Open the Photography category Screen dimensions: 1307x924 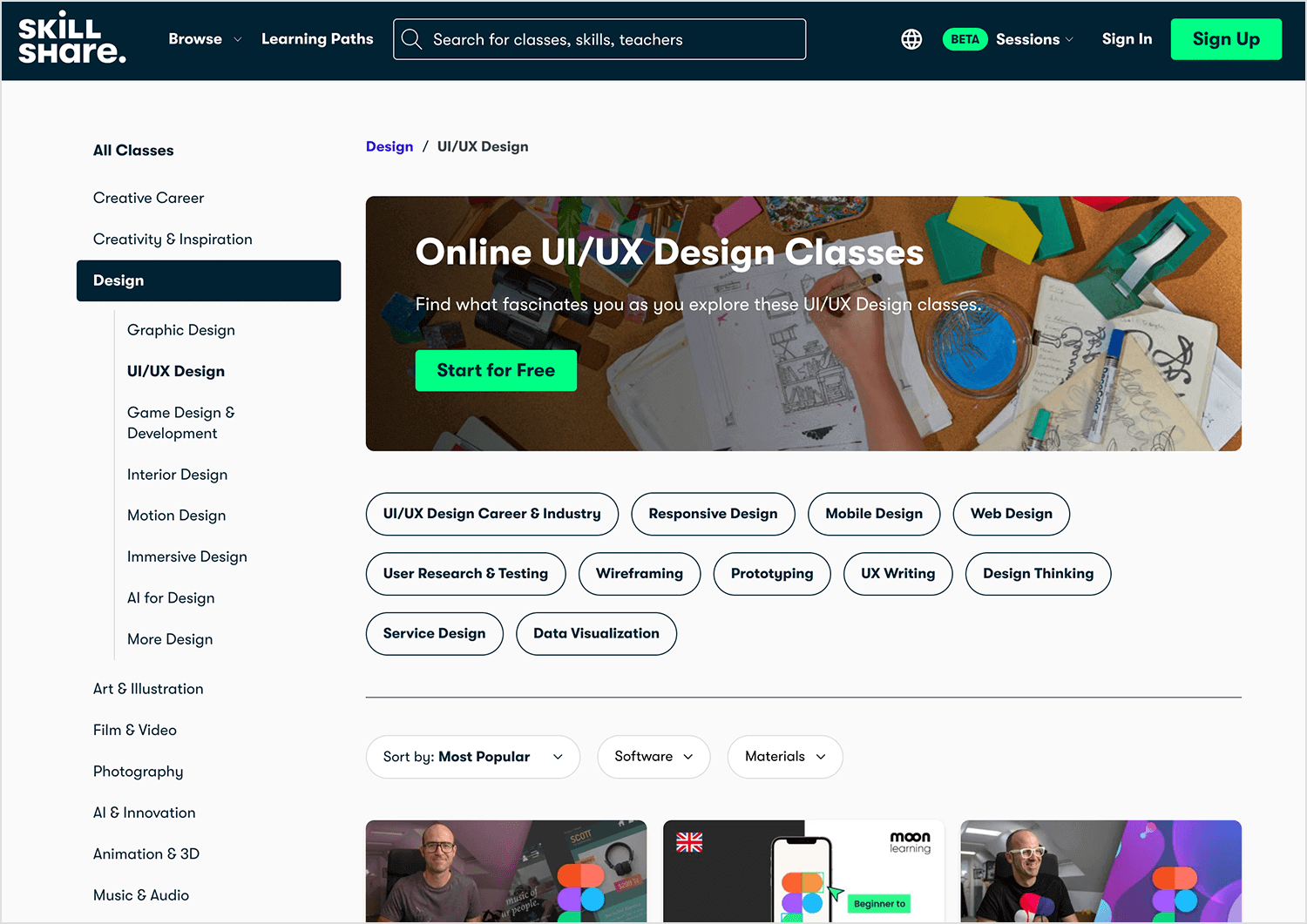pos(138,772)
